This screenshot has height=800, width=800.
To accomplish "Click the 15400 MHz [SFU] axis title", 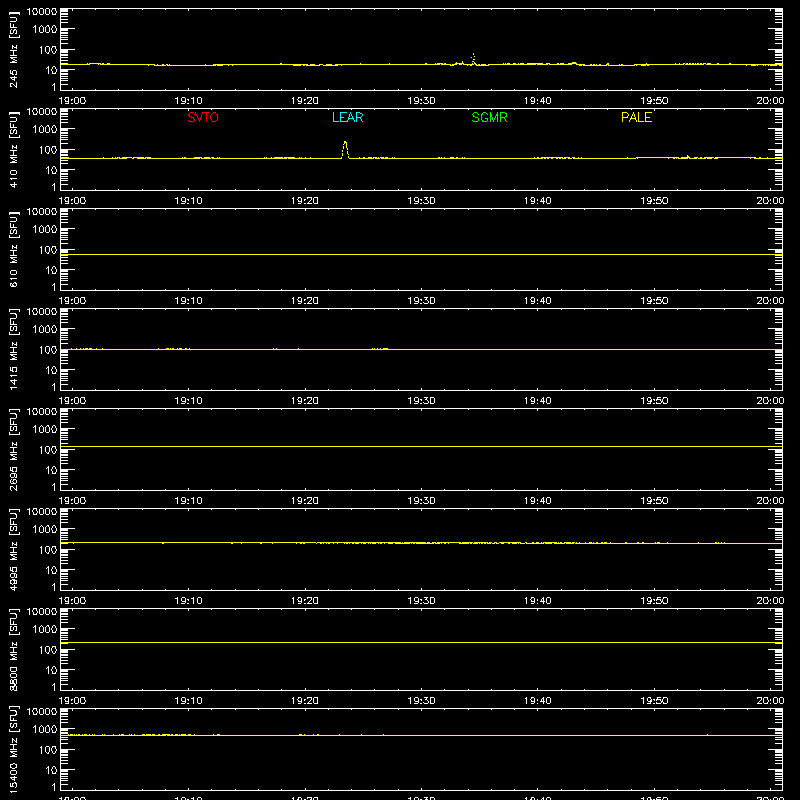I will click(x=13, y=749).
